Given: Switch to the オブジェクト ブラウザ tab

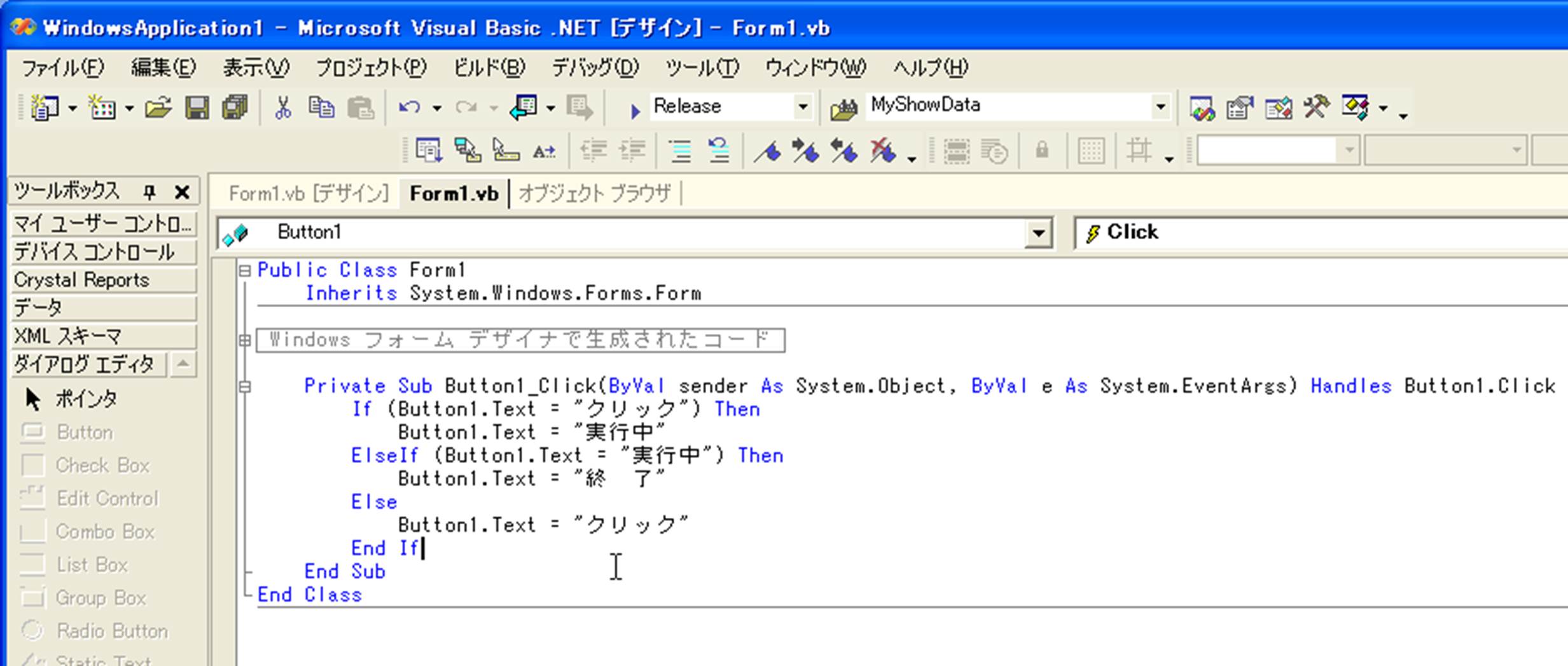Looking at the screenshot, I should coord(595,193).
